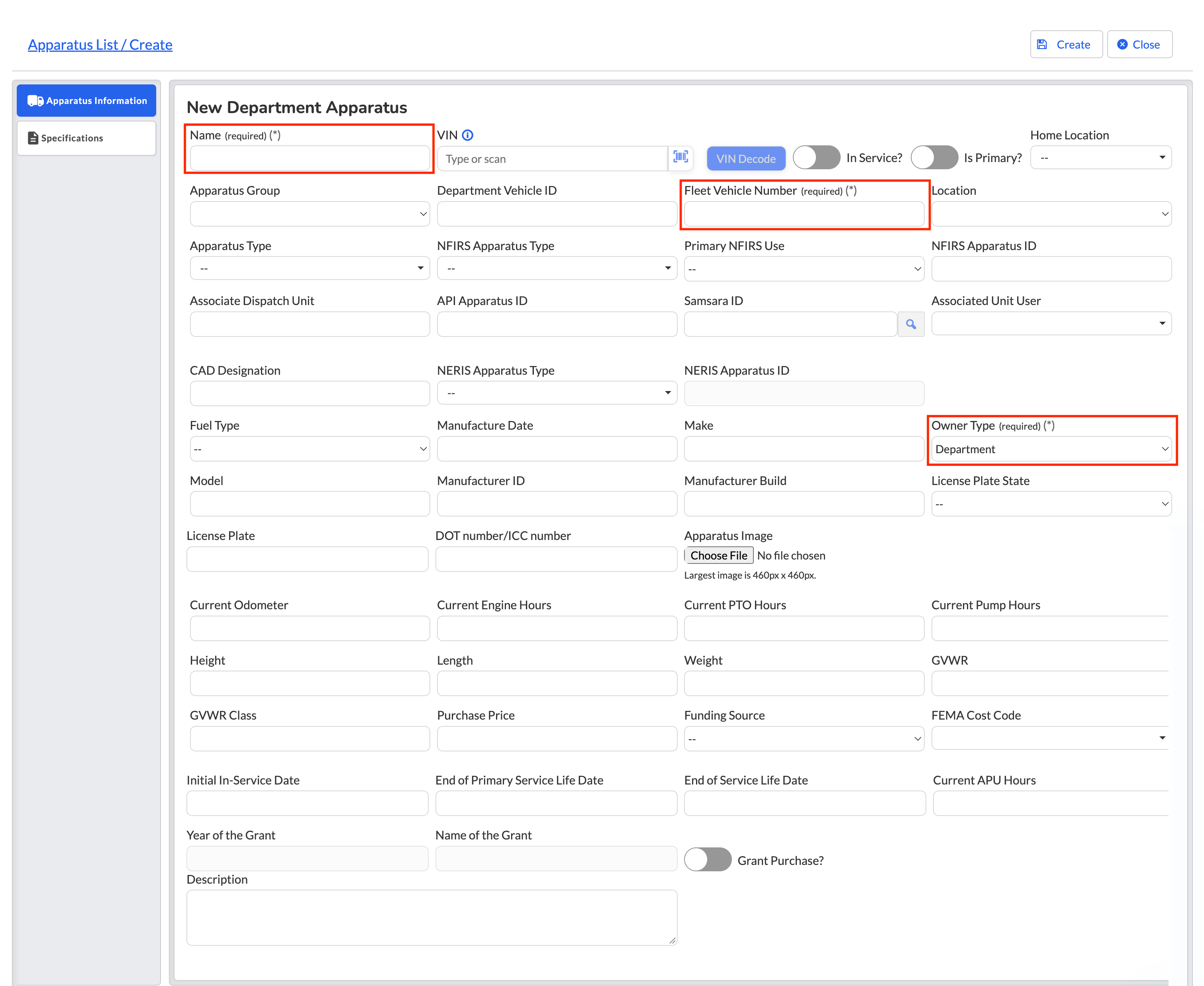Click the truck icon in Apparatus Information

coord(35,101)
